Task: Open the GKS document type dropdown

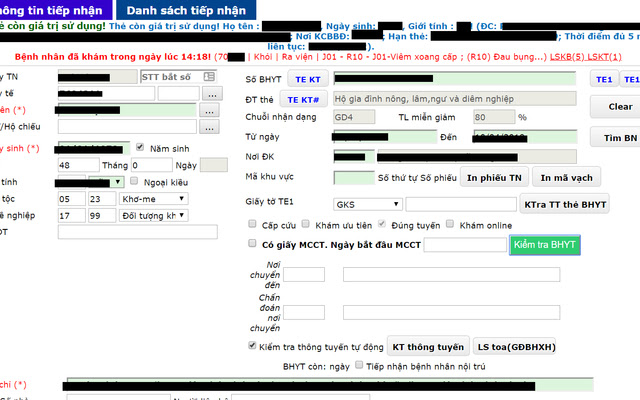Action: tap(368, 204)
